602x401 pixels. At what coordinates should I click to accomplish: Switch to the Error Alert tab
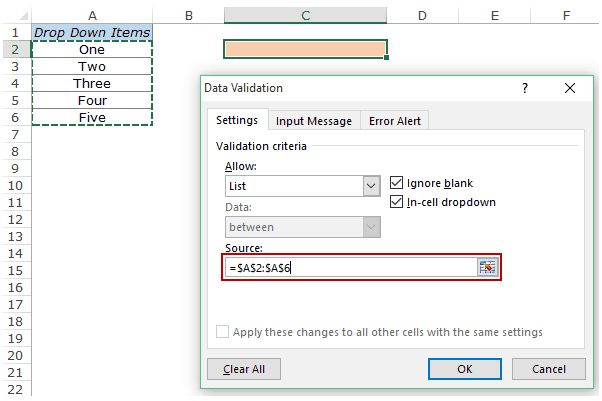[395, 121]
